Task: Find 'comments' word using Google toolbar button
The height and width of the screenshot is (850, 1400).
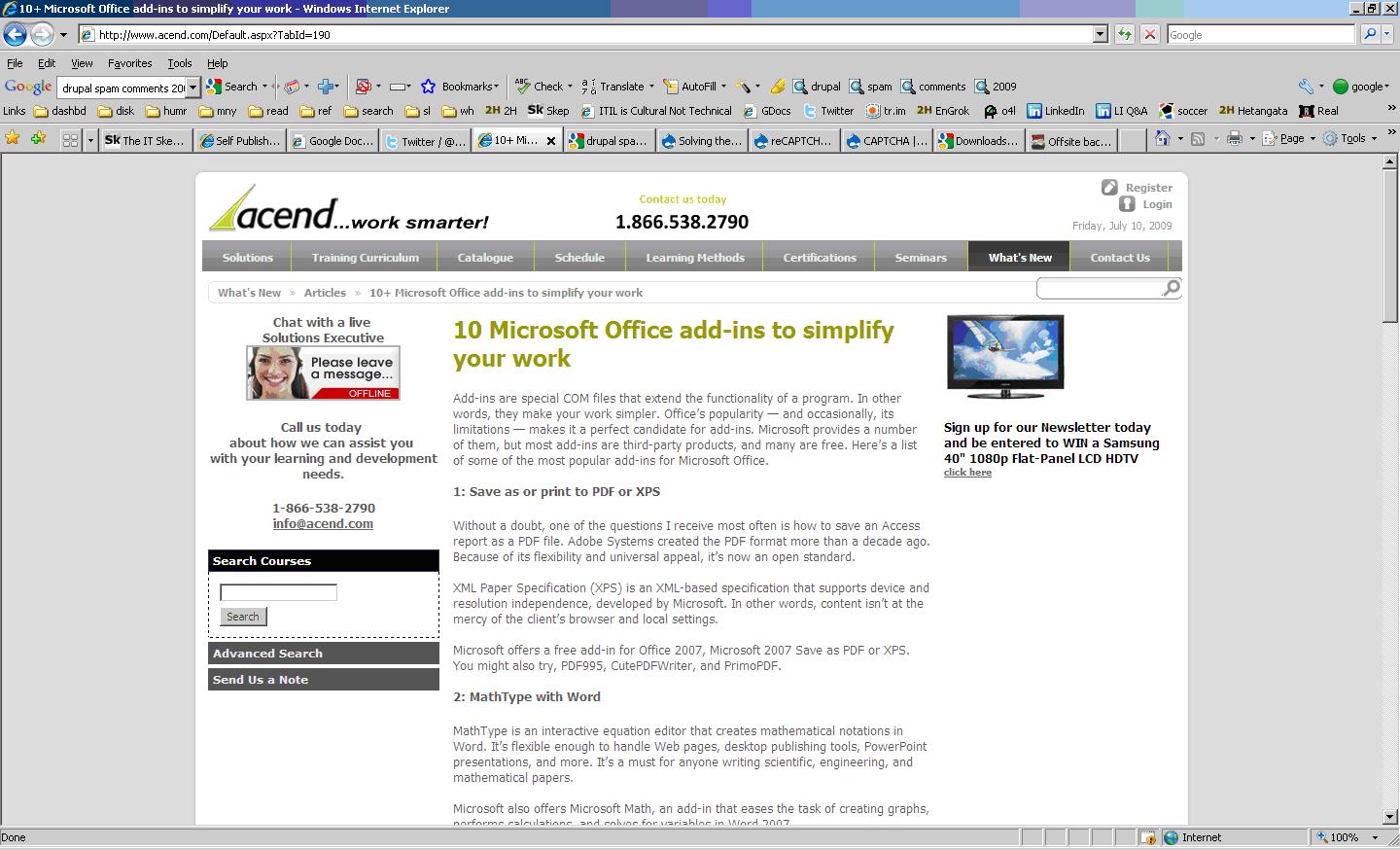Action: click(933, 87)
